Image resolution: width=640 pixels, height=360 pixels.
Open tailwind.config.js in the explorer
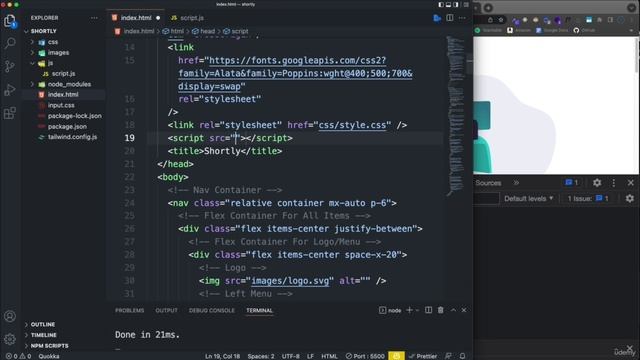click(x=72, y=137)
